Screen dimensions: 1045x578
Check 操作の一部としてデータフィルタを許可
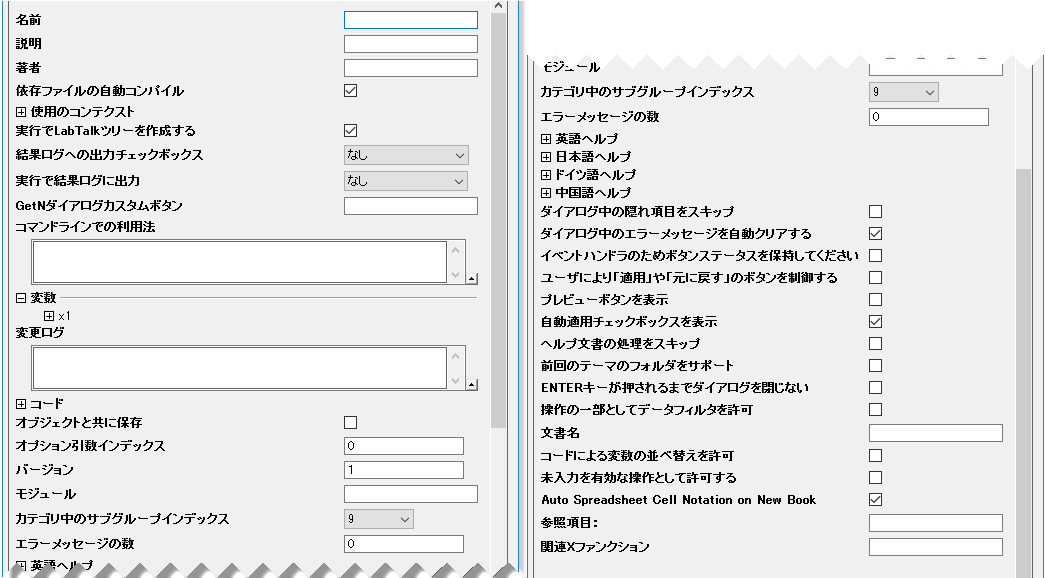pos(876,409)
